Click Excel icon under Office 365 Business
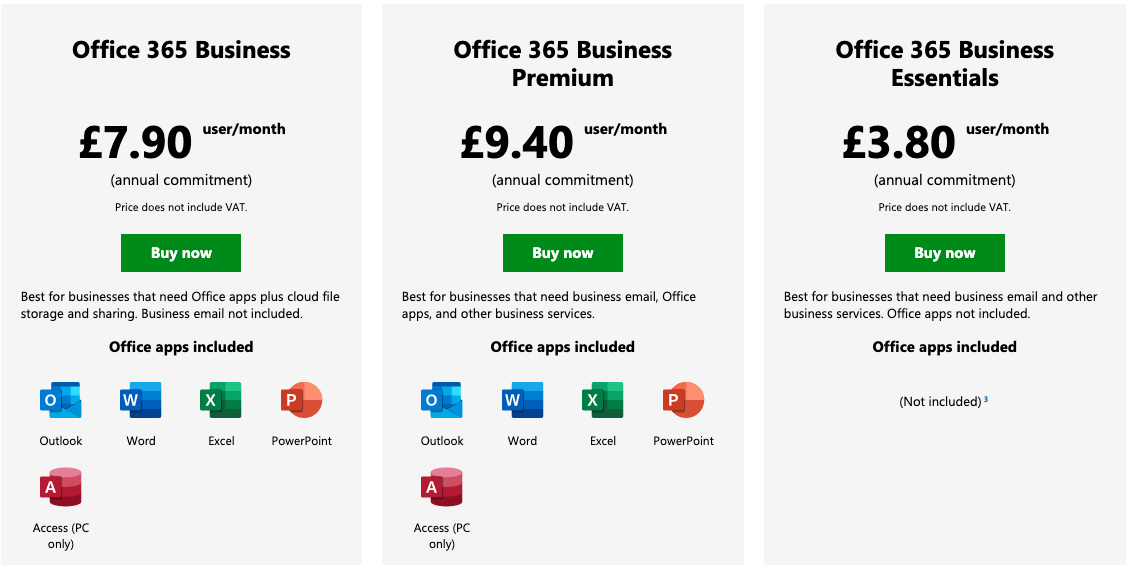The height and width of the screenshot is (565, 1135). 221,401
